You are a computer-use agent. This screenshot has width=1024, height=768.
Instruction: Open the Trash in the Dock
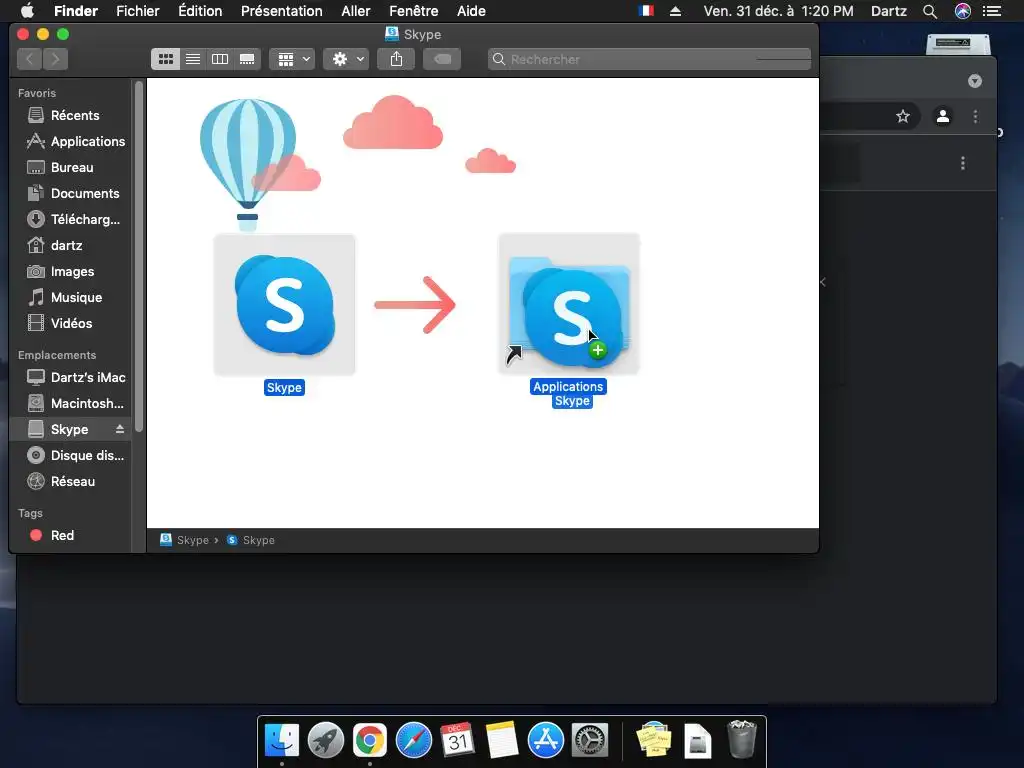tap(742, 739)
